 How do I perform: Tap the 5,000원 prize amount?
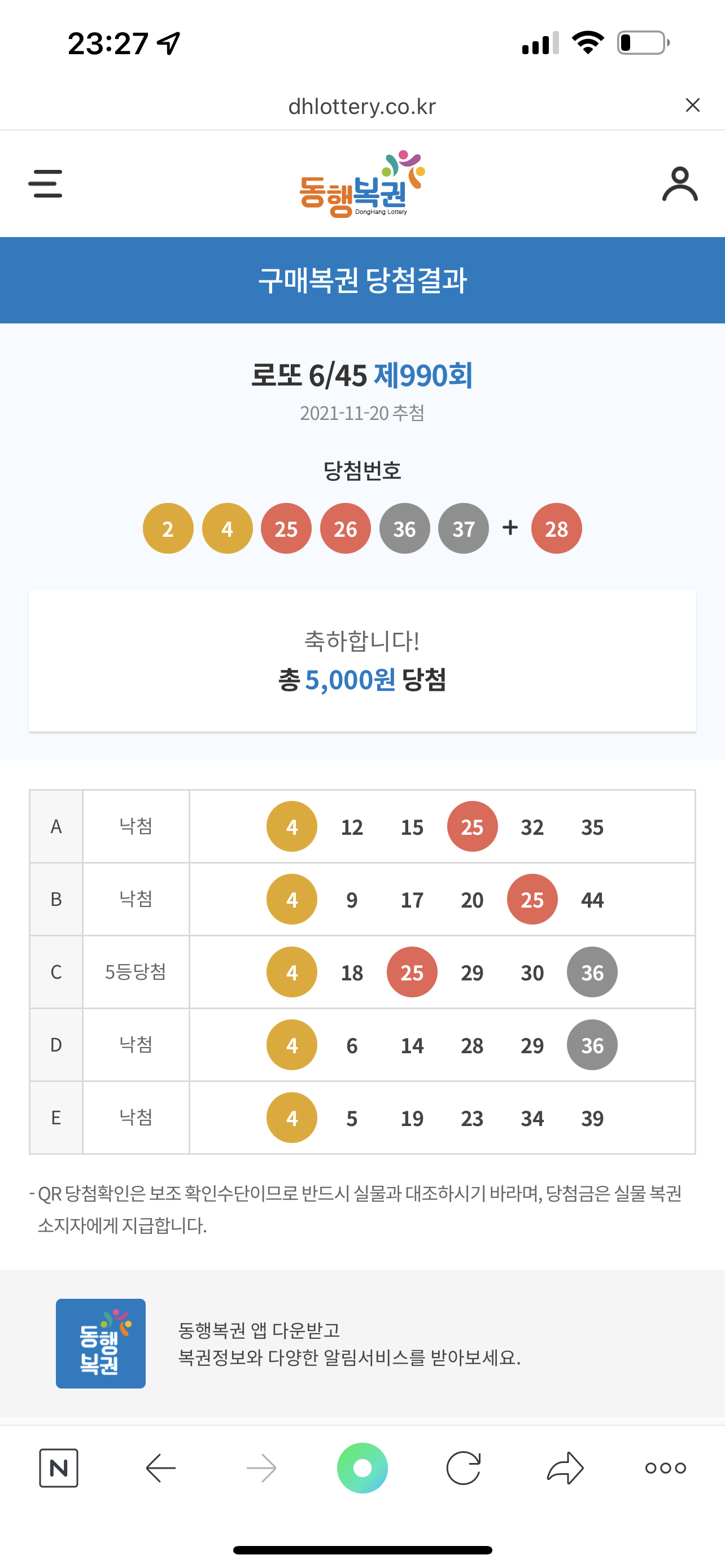click(350, 680)
